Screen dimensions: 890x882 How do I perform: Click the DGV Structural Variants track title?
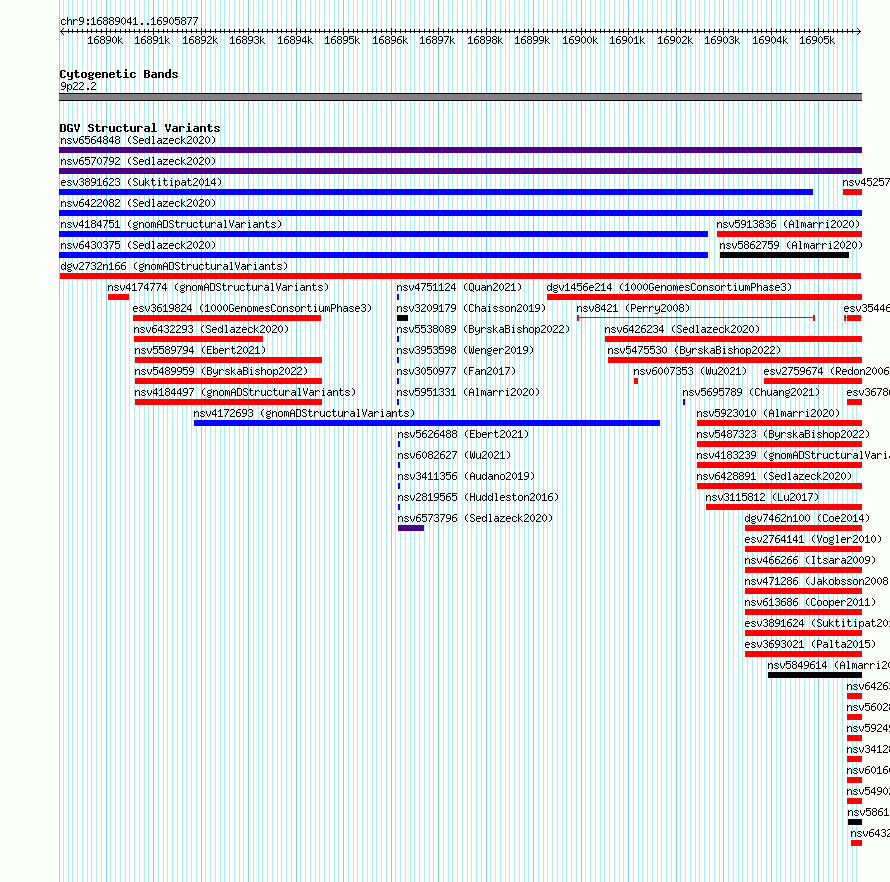click(140, 128)
